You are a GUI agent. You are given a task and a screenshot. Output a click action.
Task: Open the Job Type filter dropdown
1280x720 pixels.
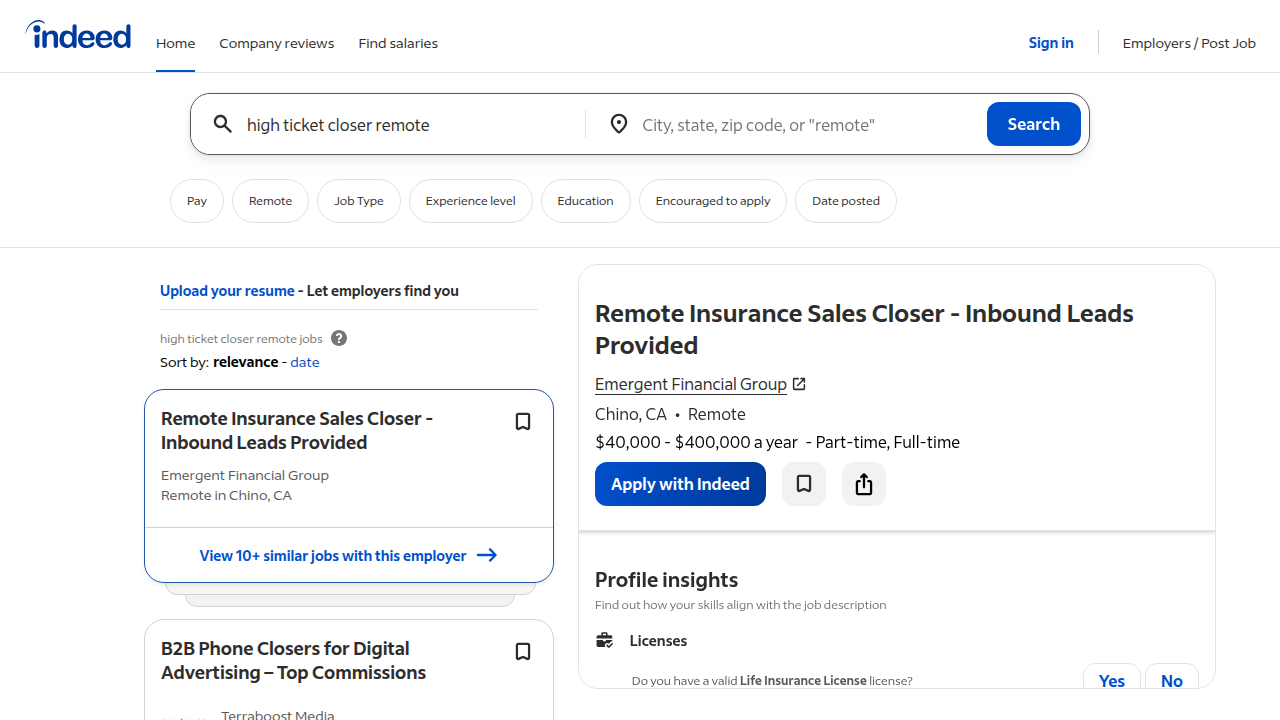tap(359, 201)
